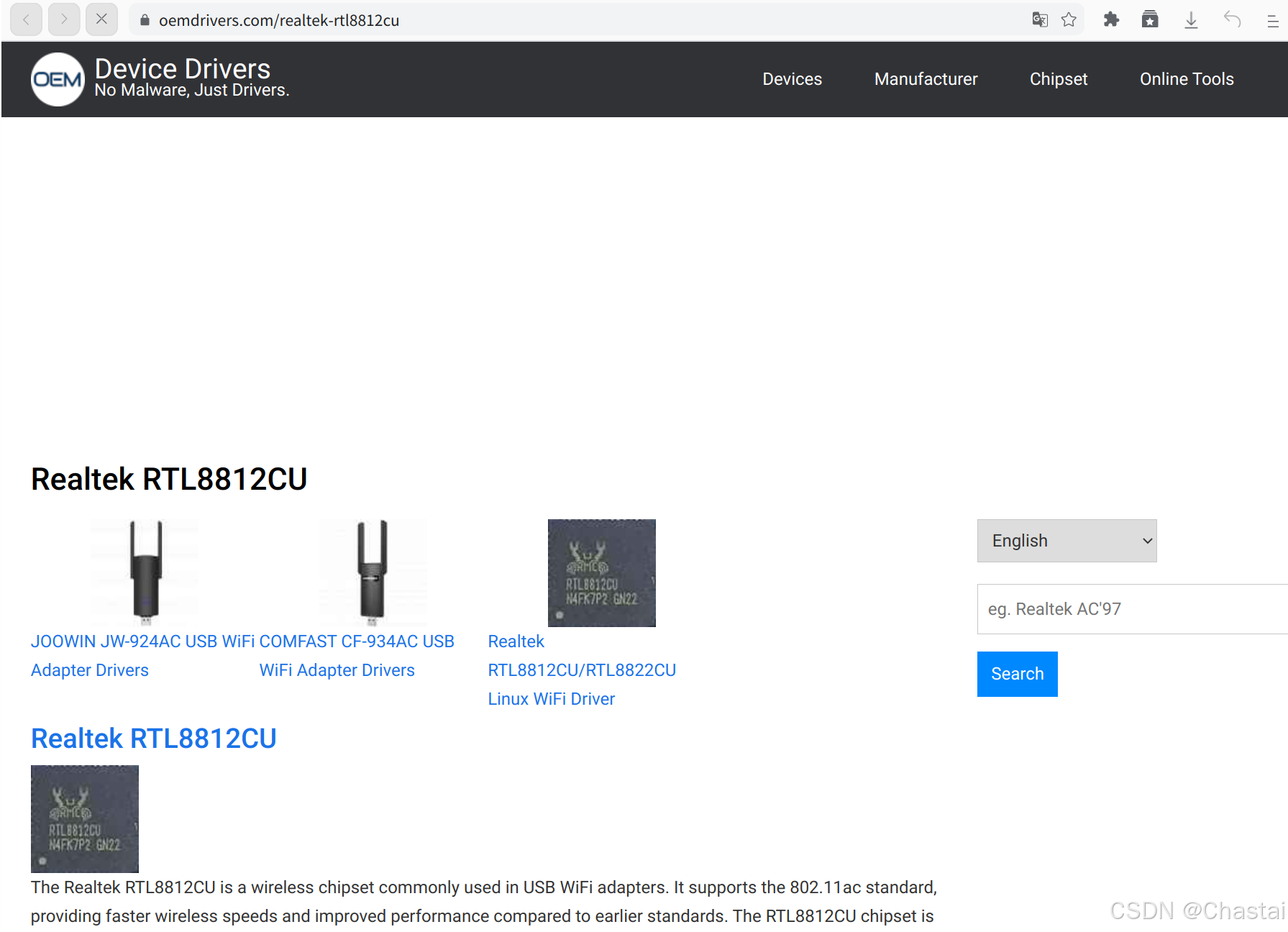Open JOOWIN JW-924AC USB WiFi Adapter Drivers link
Image resolution: width=1288 pixels, height=932 pixels.
coord(142,656)
